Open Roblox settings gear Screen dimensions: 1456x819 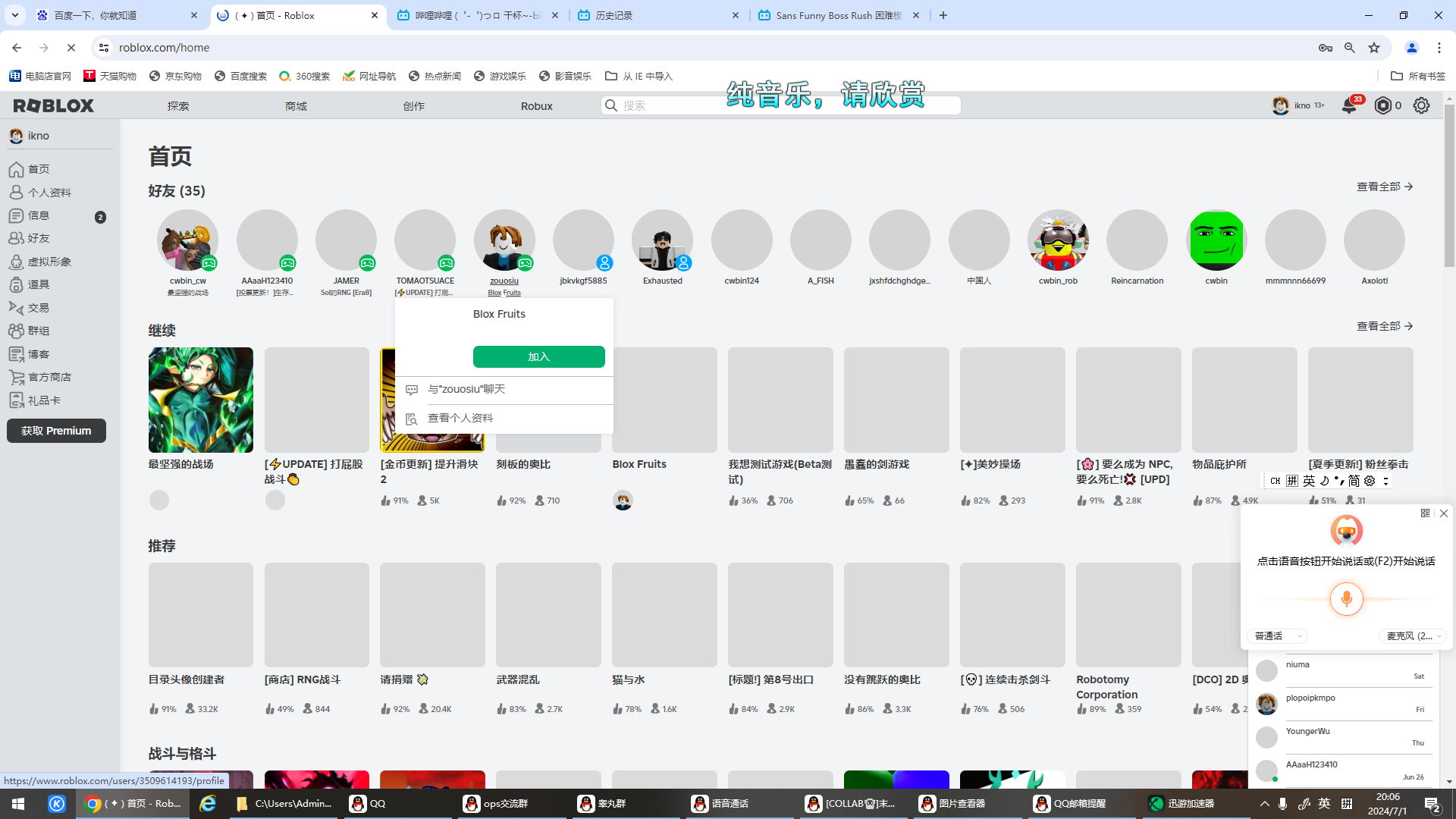click(x=1422, y=105)
